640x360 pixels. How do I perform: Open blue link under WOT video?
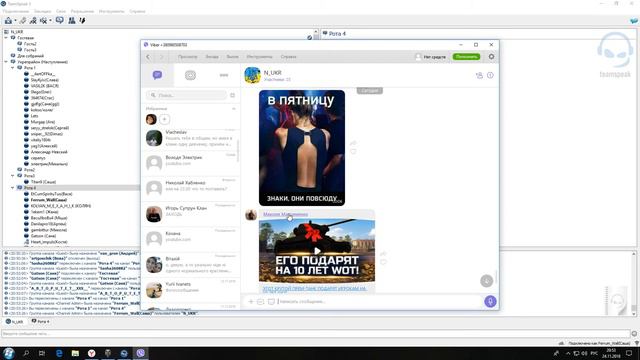[x=314, y=289]
